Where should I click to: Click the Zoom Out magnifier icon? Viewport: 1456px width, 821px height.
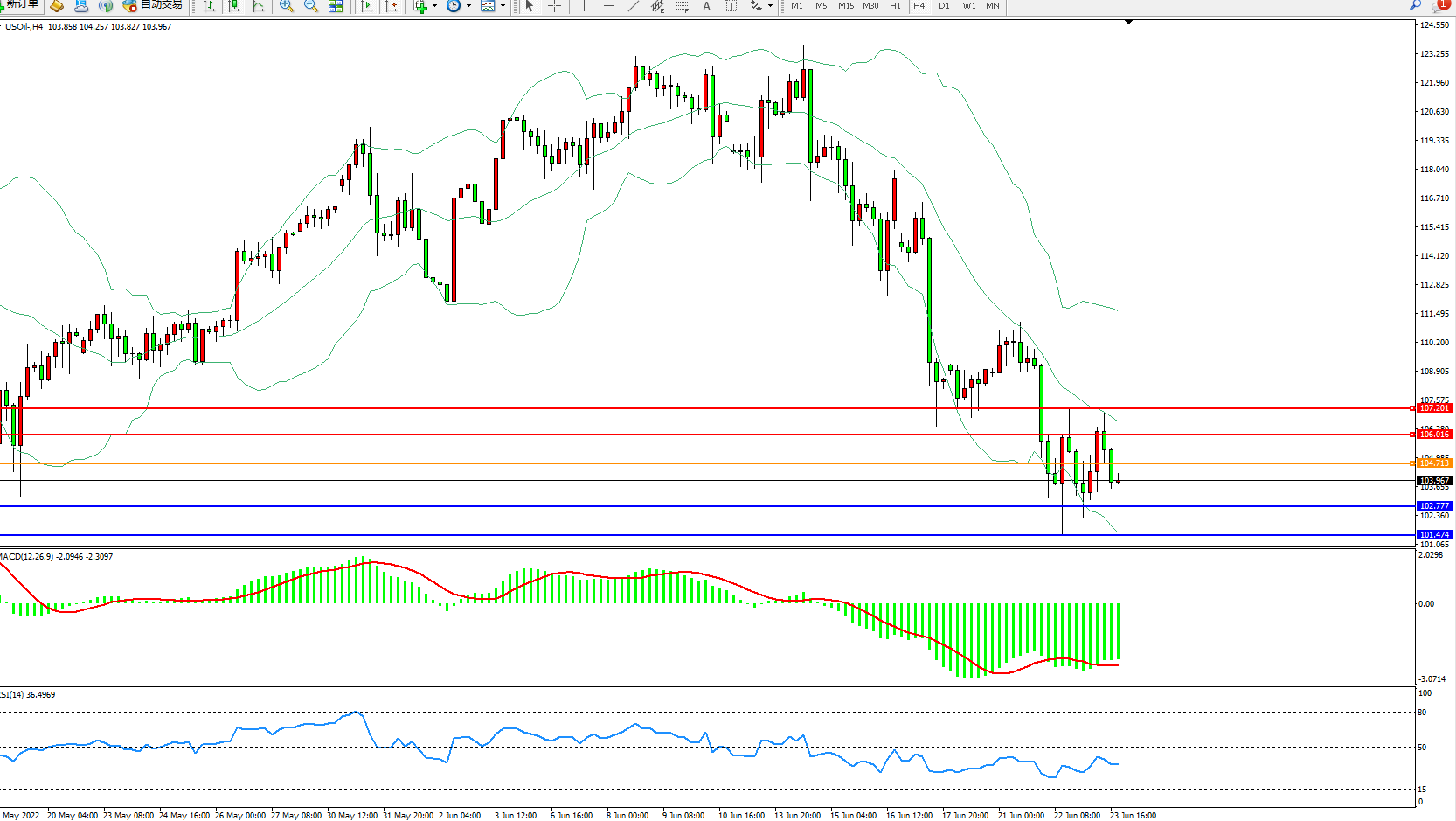pos(310,6)
